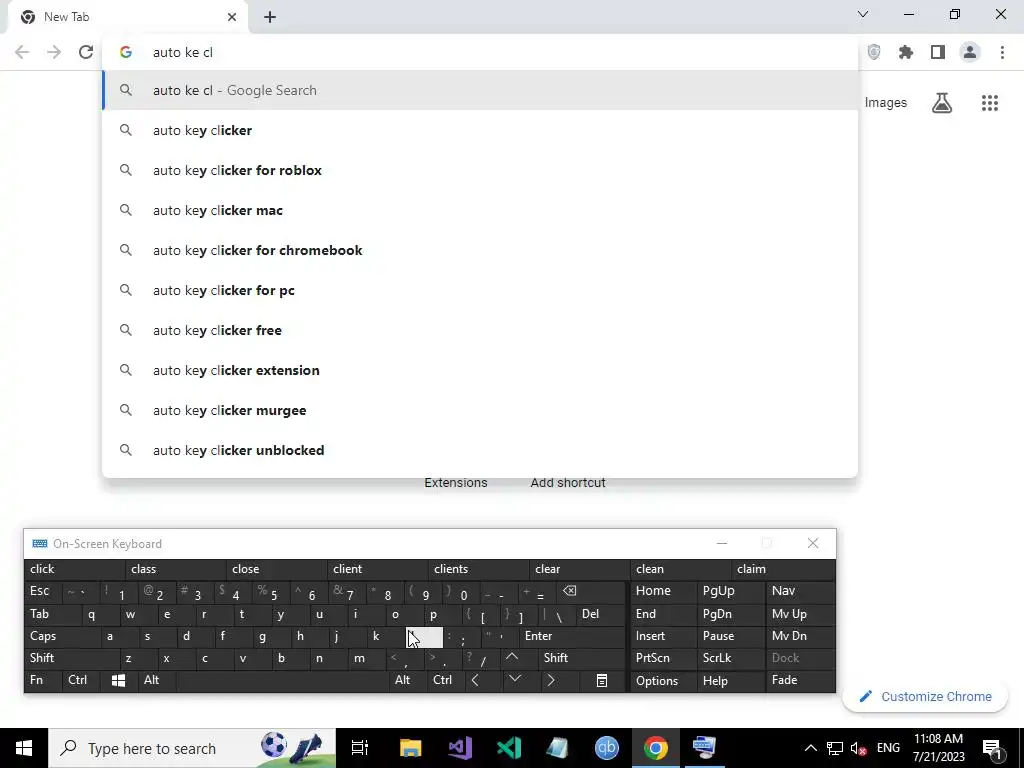Open Visual Studio Code from taskbar
This screenshot has width=1024, height=768.
pyautogui.click(x=509, y=748)
